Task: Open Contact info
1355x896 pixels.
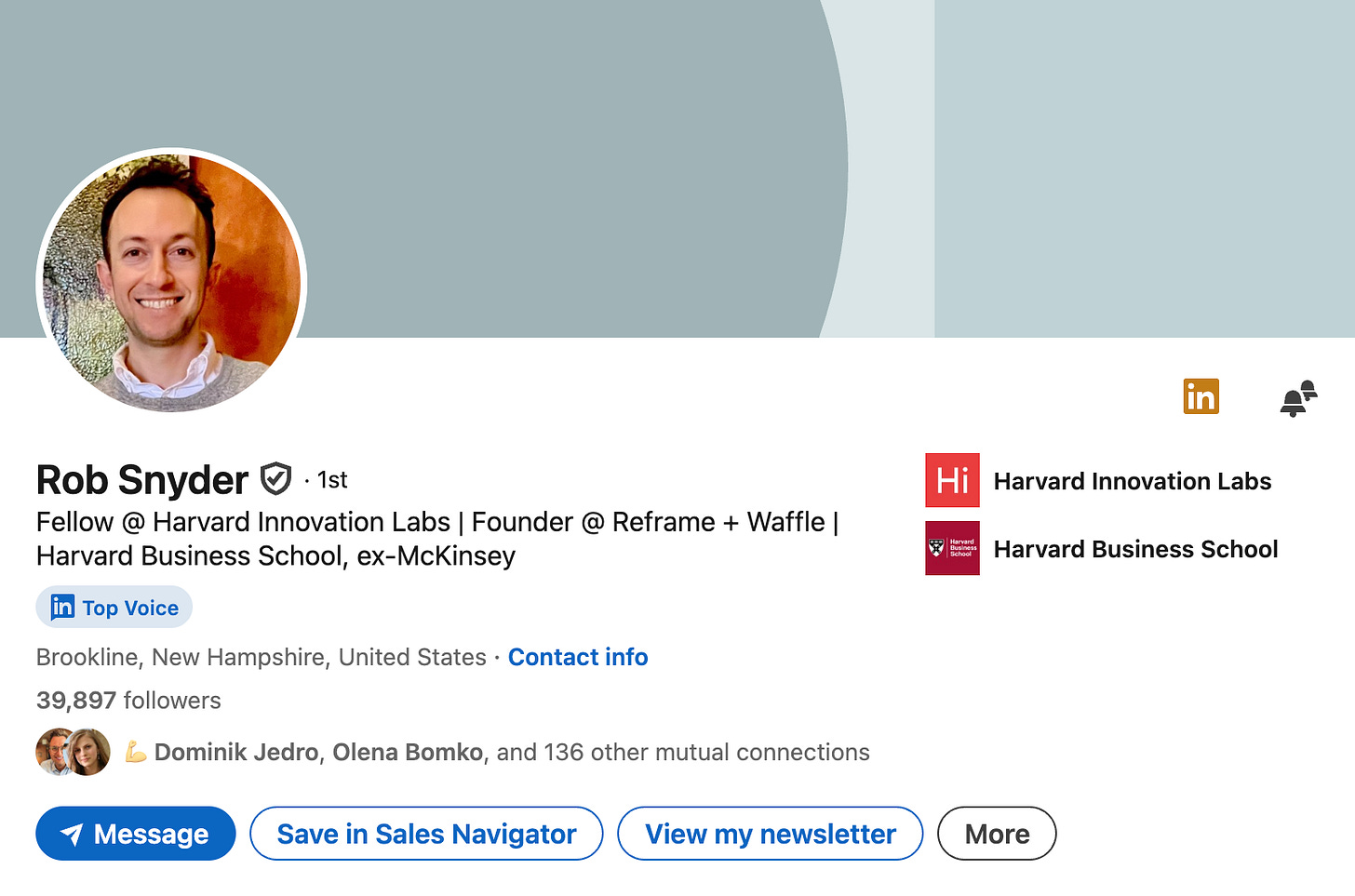Action: 577,657
